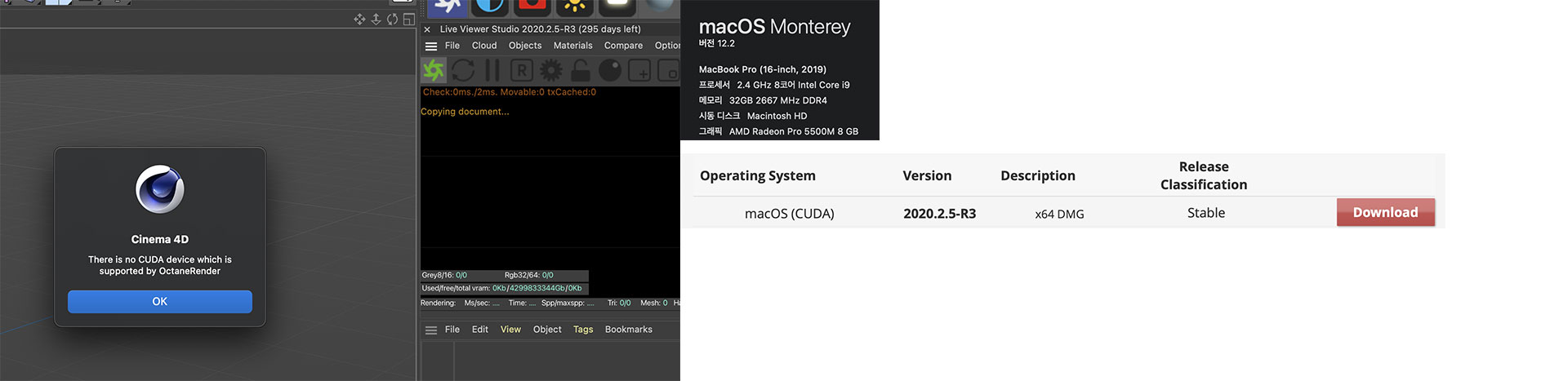Open the Compare menu
Image resolution: width=1568 pixels, height=381 pixels.
pos(623,46)
